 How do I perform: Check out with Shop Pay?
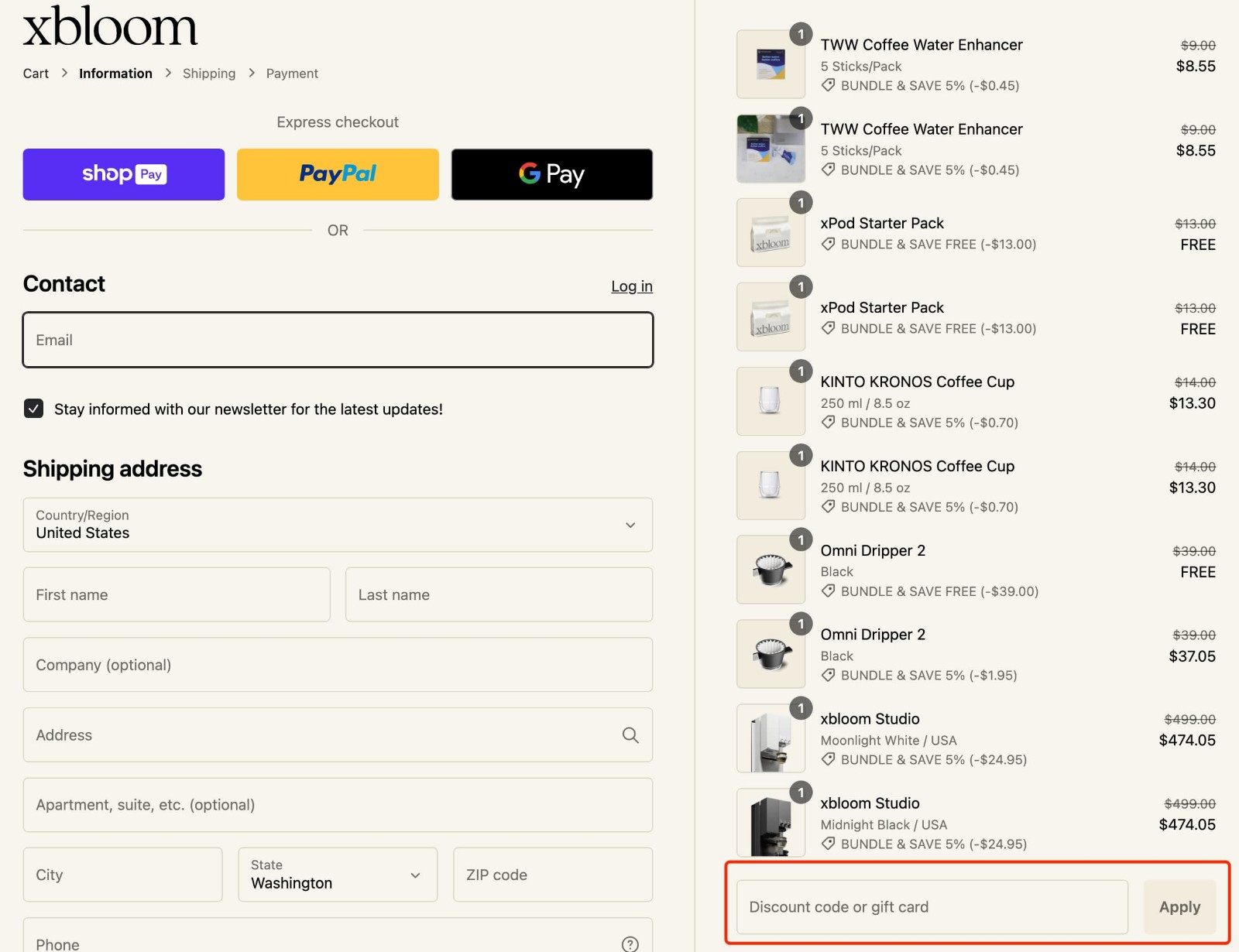123,174
